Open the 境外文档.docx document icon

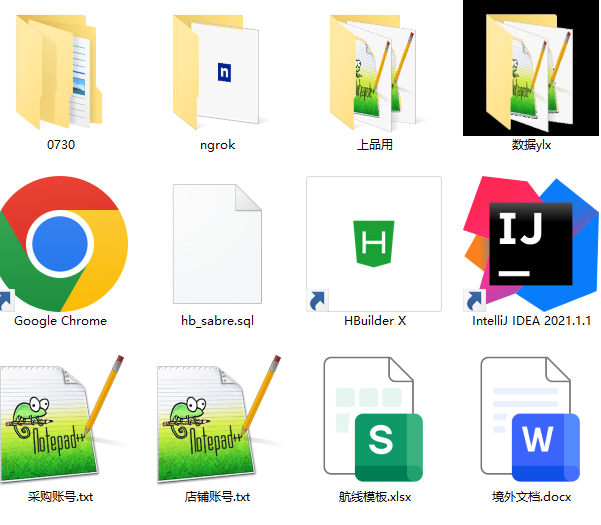[530, 419]
